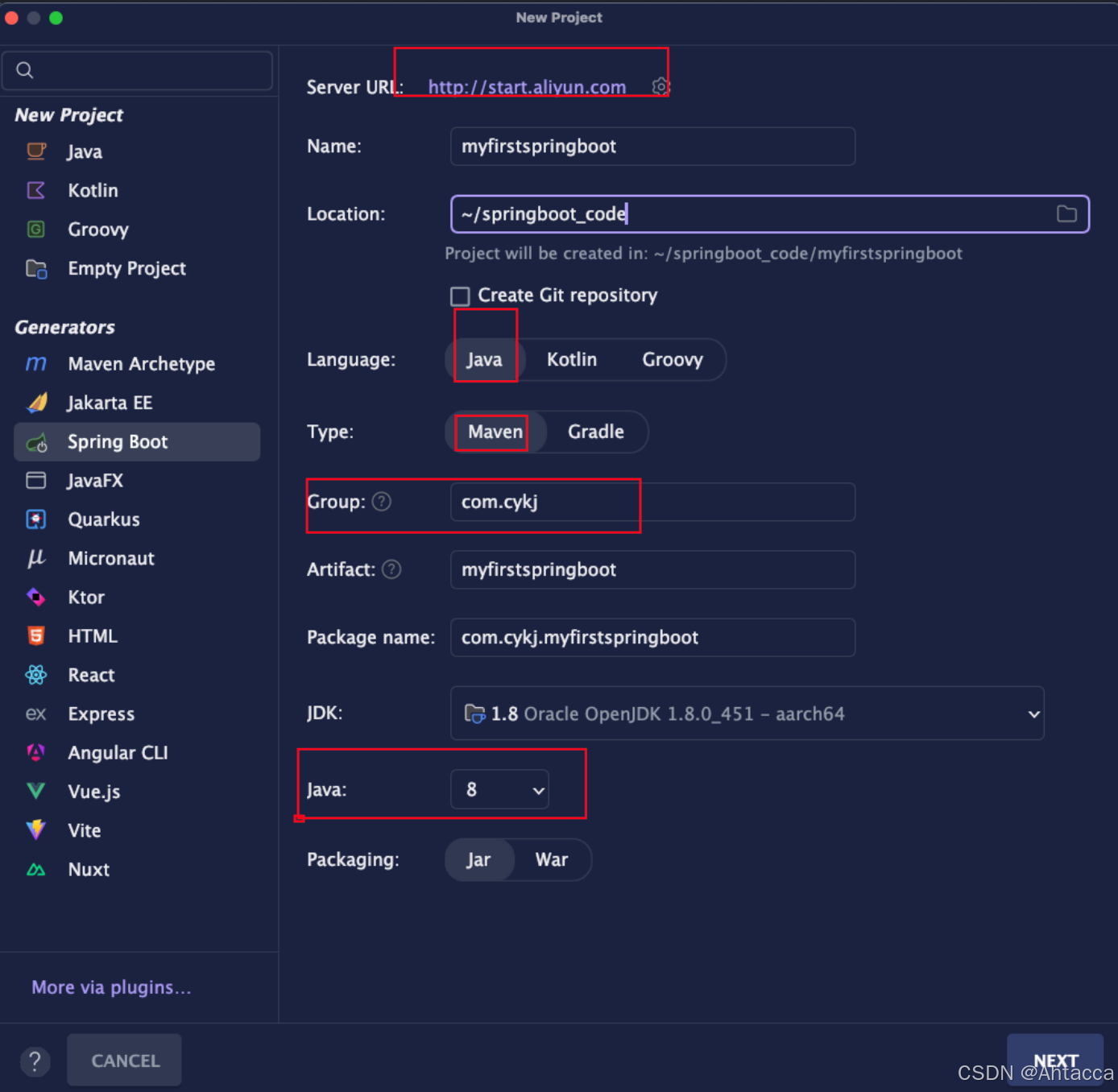The width and height of the screenshot is (1118, 1092).
Task: Click the Artifact input field
Action: (x=652, y=569)
